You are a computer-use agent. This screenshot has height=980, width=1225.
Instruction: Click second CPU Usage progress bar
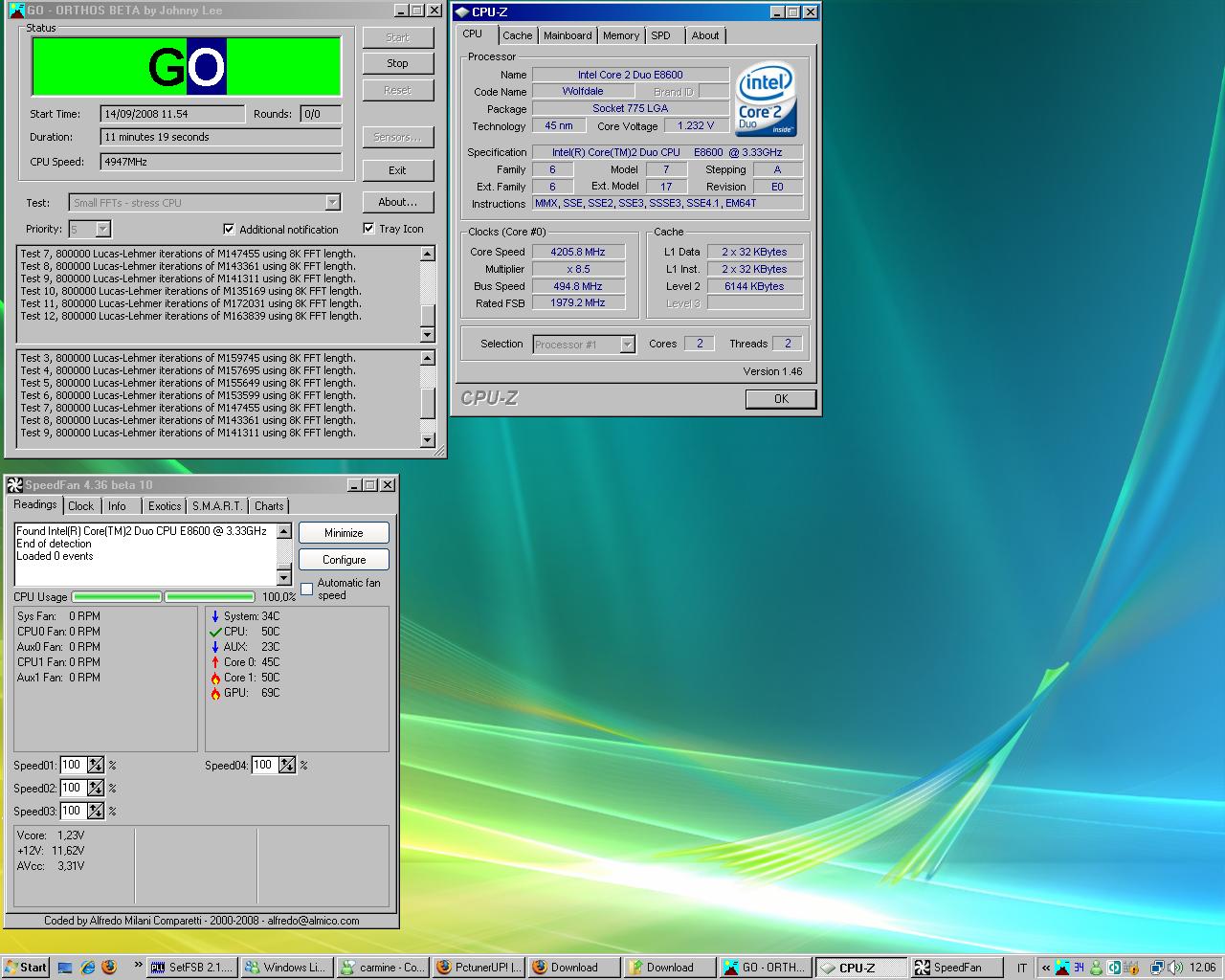pyautogui.click(x=209, y=597)
